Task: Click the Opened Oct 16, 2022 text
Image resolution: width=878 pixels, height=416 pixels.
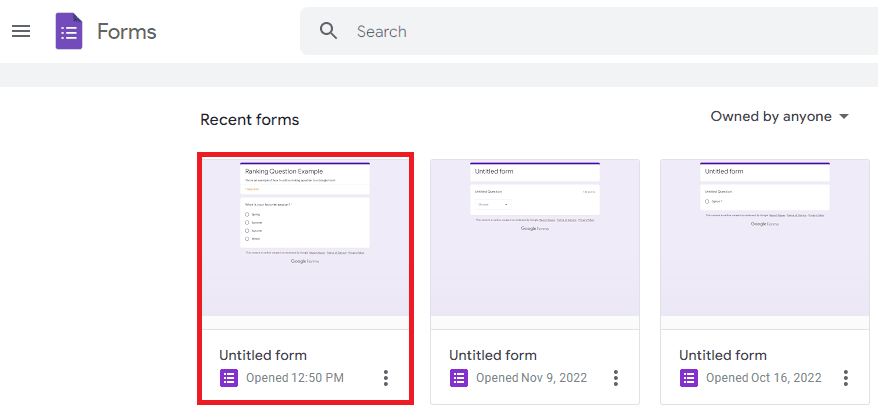Action: (x=764, y=378)
